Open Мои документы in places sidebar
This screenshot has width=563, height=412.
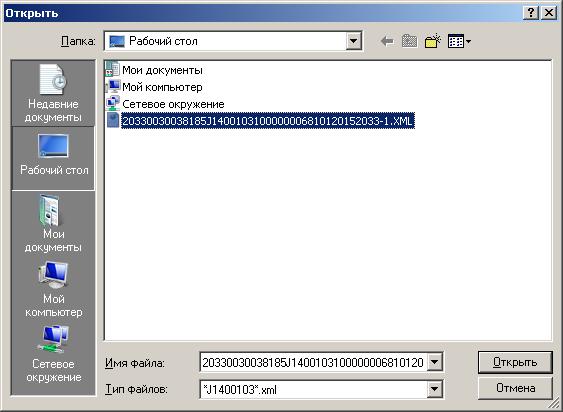[53, 223]
